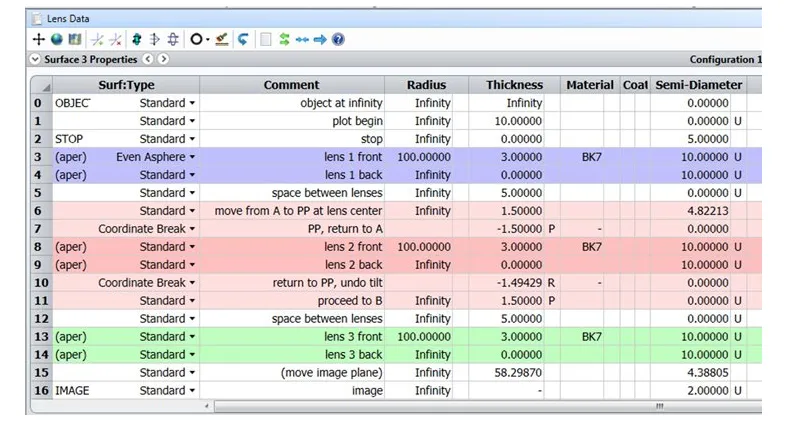Select row header number 3

(x=41, y=157)
